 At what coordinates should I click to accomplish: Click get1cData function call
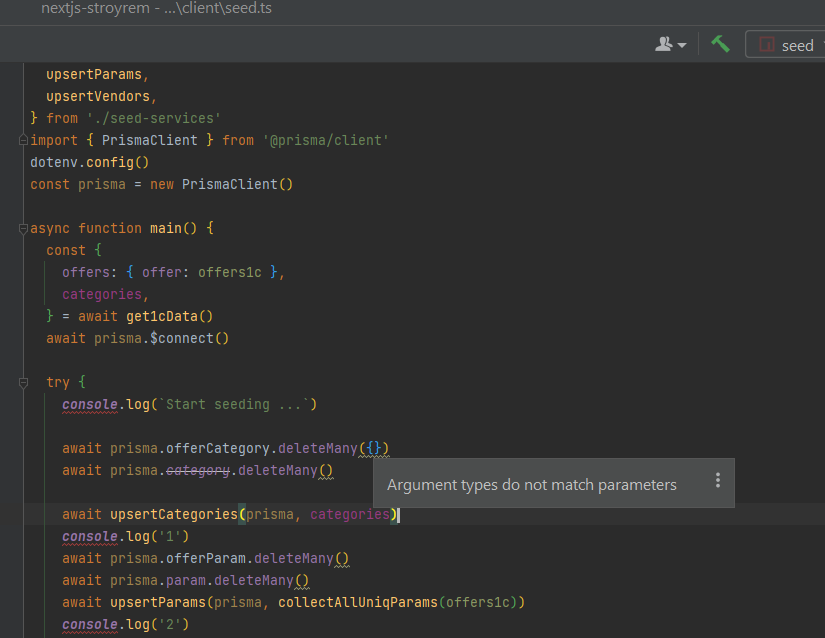coord(162,316)
